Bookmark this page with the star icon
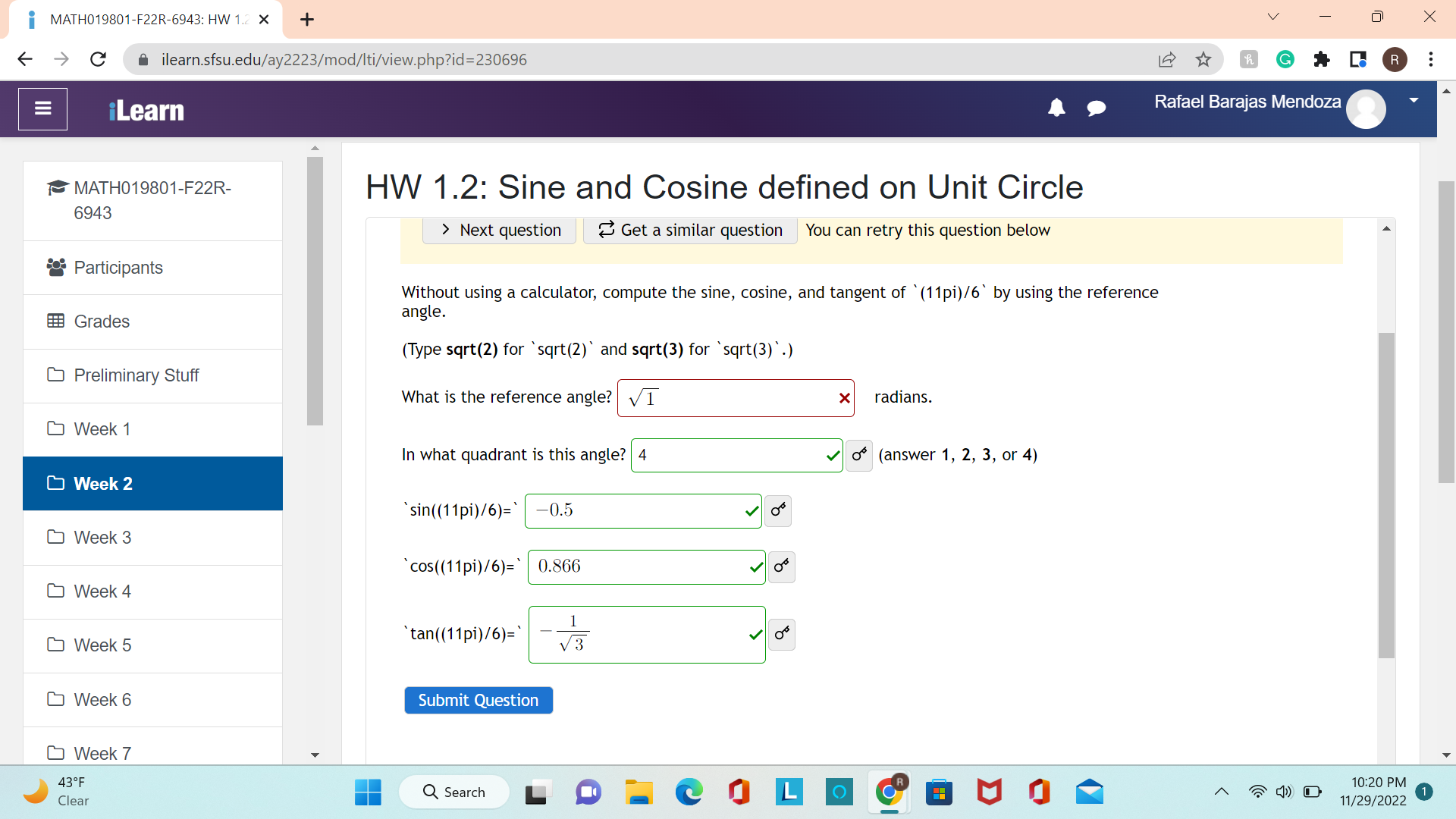This screenshot has height=819, width=1456. 1203,59
